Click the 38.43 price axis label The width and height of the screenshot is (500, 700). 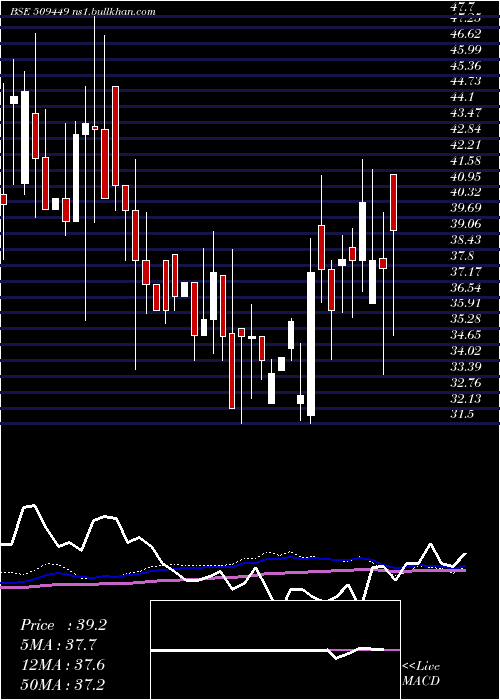pos(466,240)
